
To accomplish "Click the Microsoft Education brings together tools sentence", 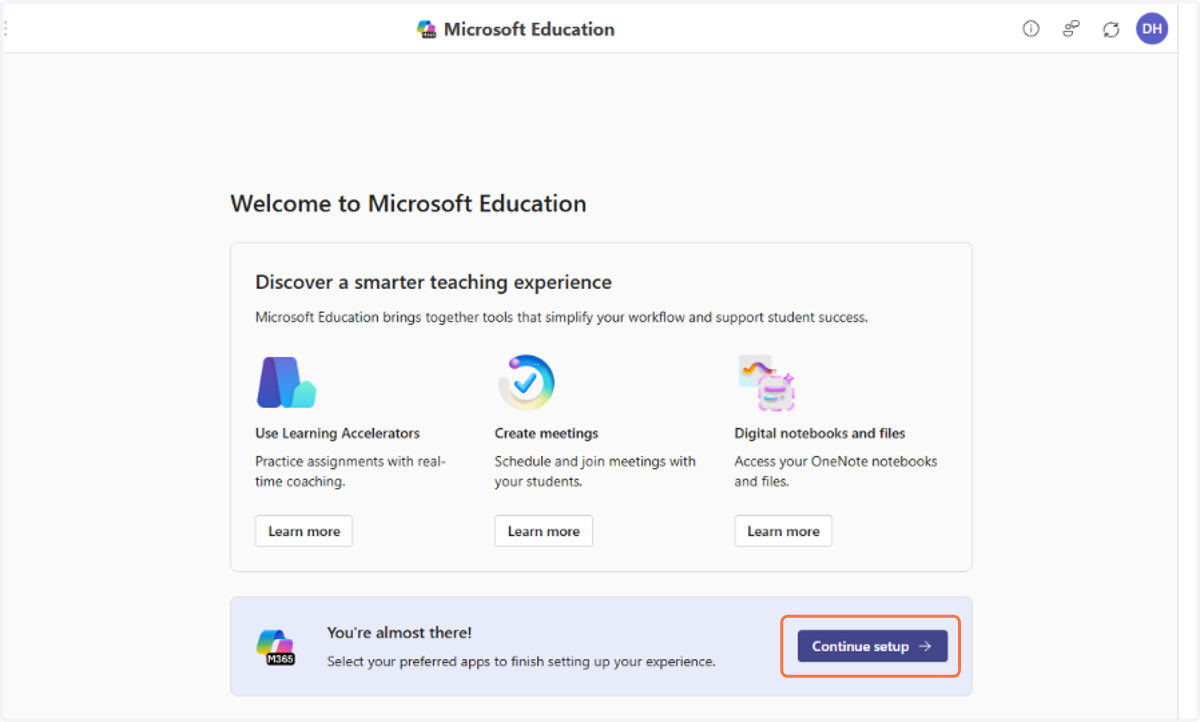I will pos(561,318).
